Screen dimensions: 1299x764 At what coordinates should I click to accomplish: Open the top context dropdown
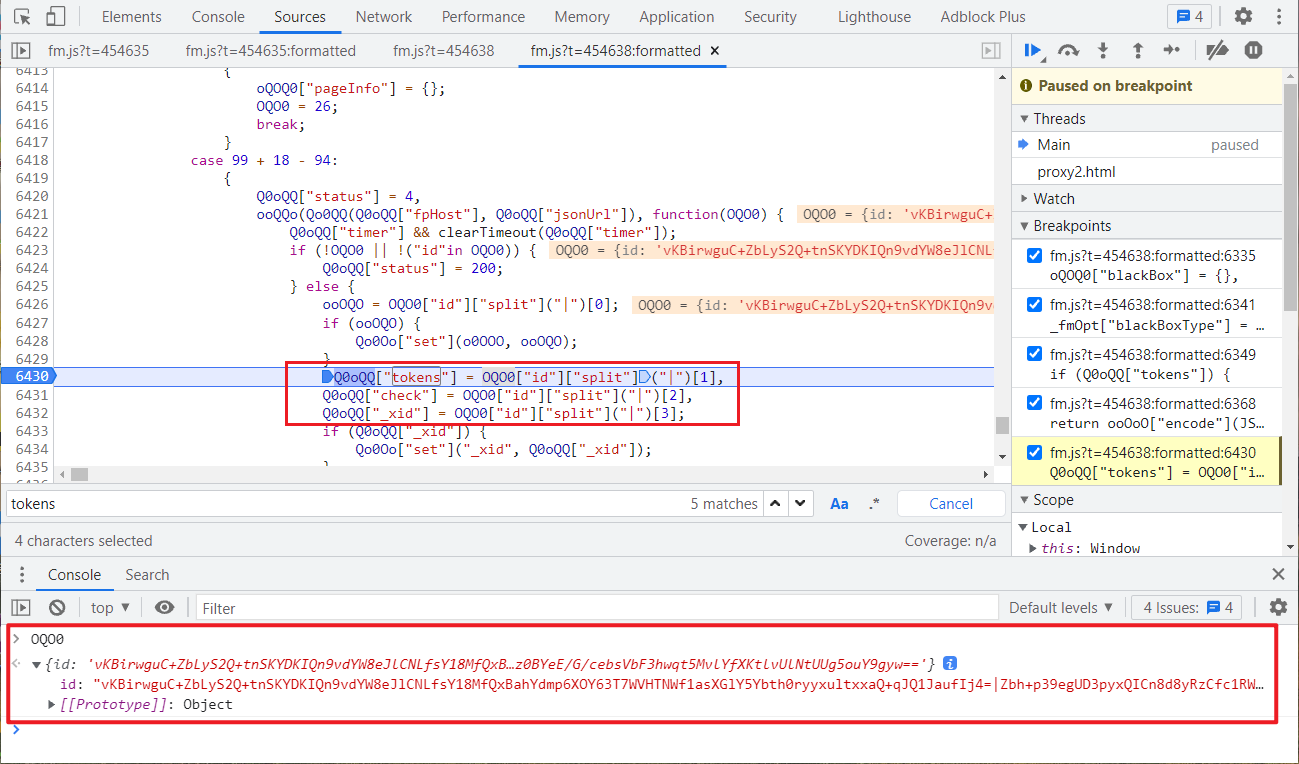click(110, 607)
